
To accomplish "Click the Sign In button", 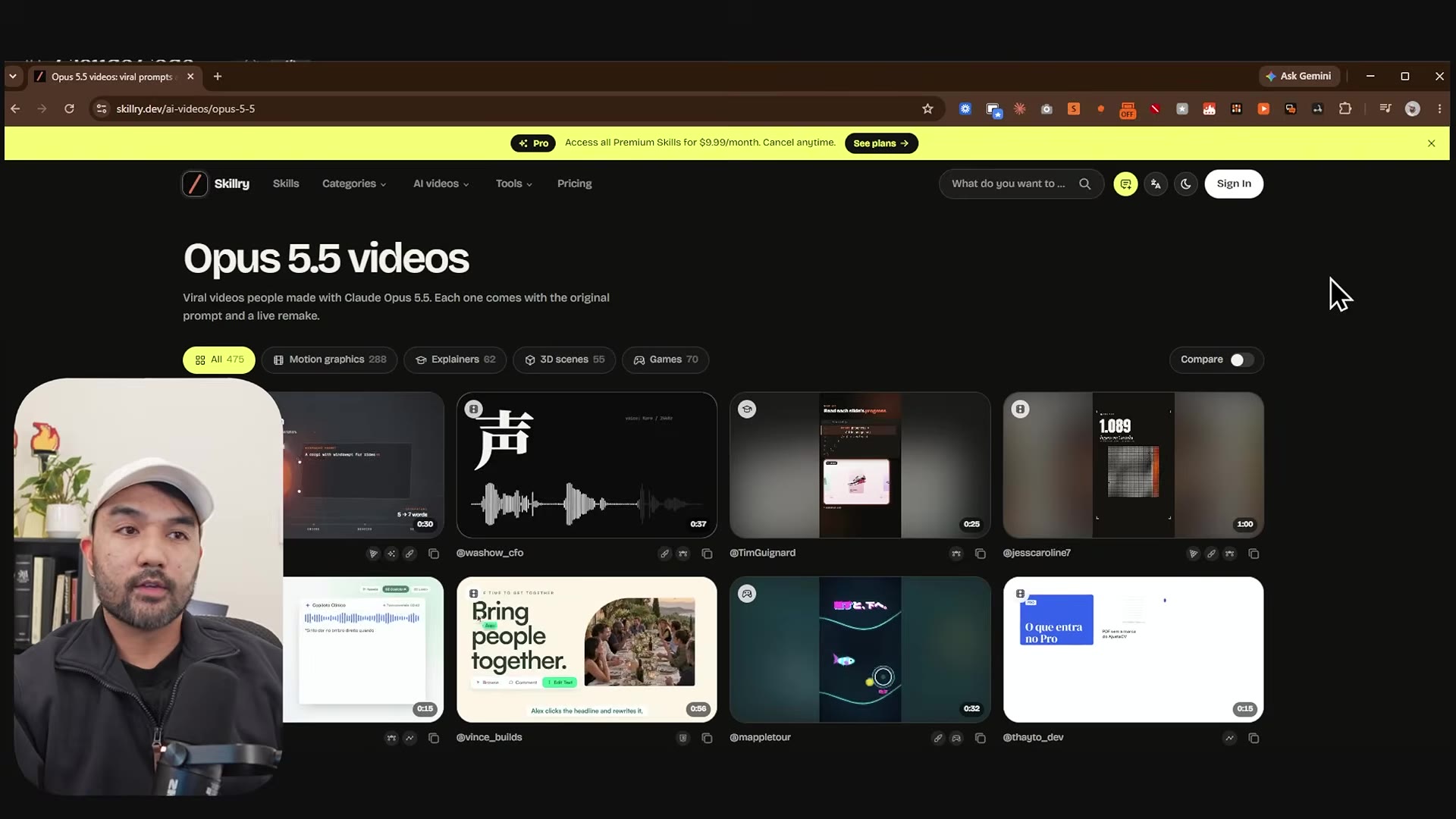I will (x=1234, y=184).
